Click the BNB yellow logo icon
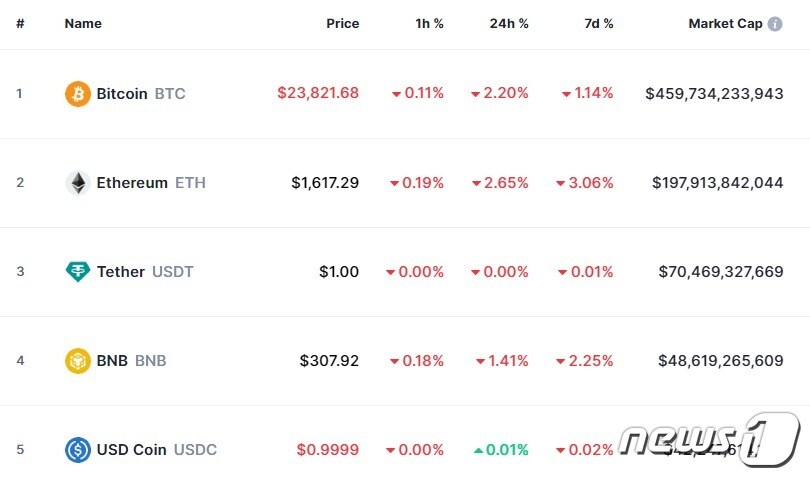This screenshot has height=479, width=810. pos(77,360)
